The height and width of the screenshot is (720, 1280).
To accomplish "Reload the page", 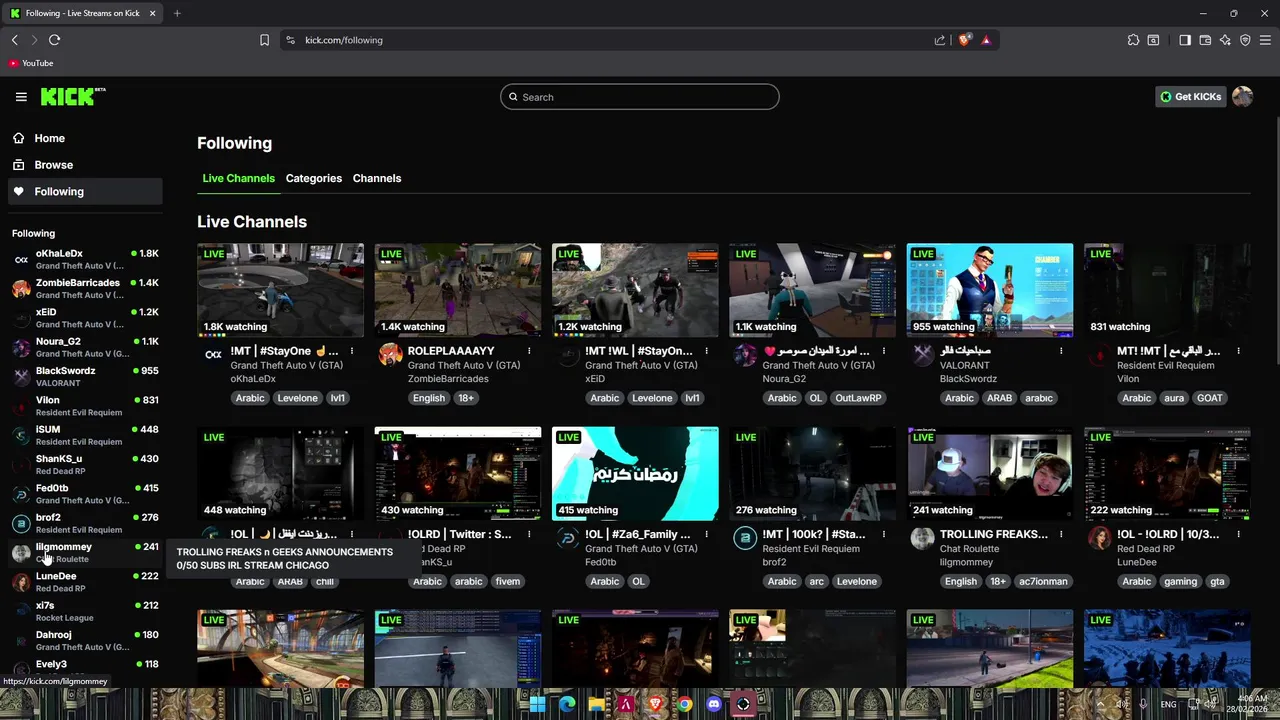I will coord(54,40).
